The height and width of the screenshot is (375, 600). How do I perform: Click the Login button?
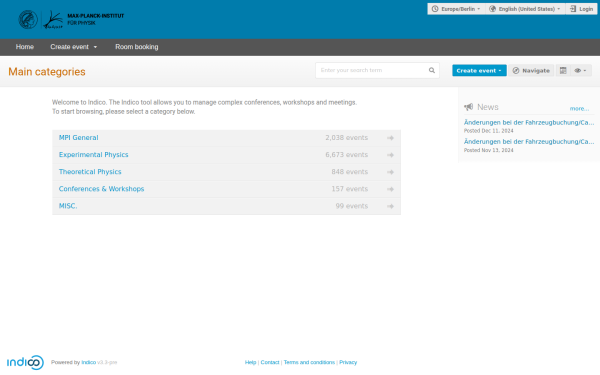pyautogui.click(x=581, y=9)
